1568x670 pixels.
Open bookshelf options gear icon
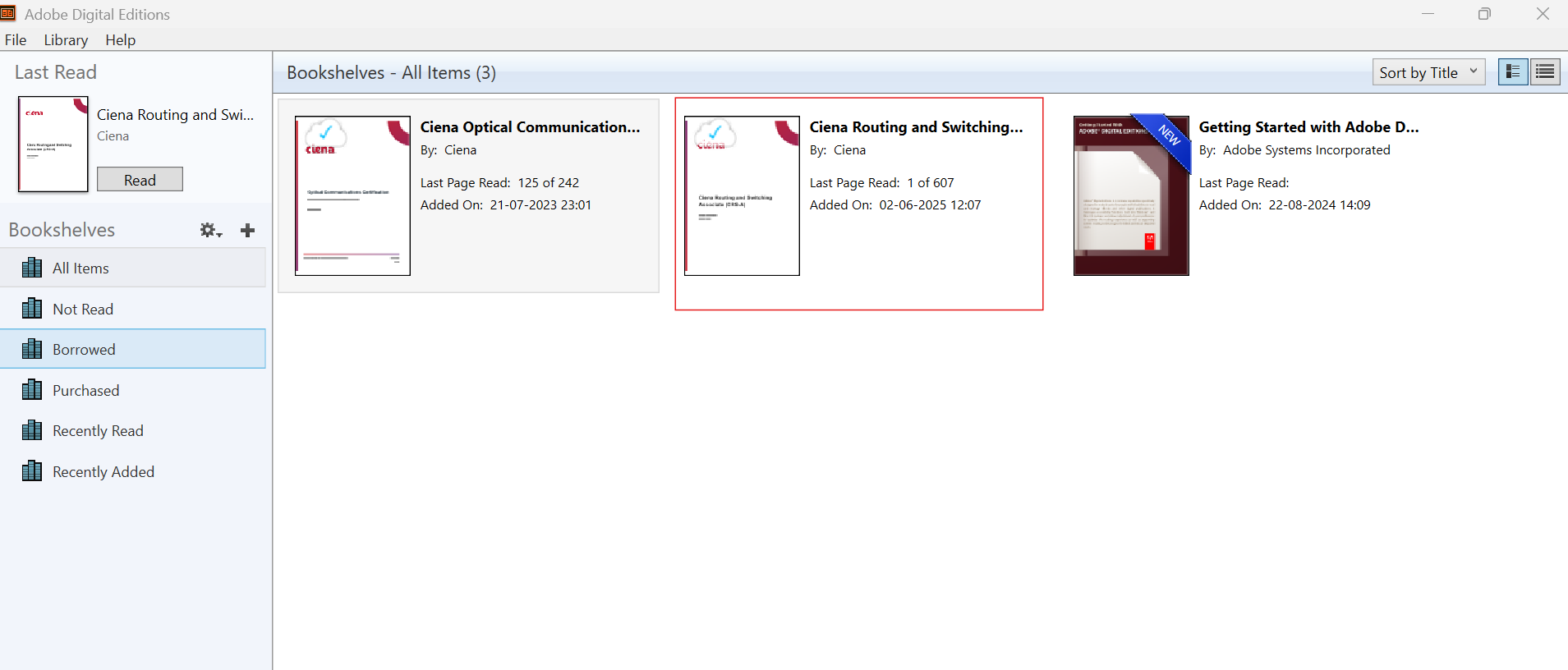click(x=211, y=231)
